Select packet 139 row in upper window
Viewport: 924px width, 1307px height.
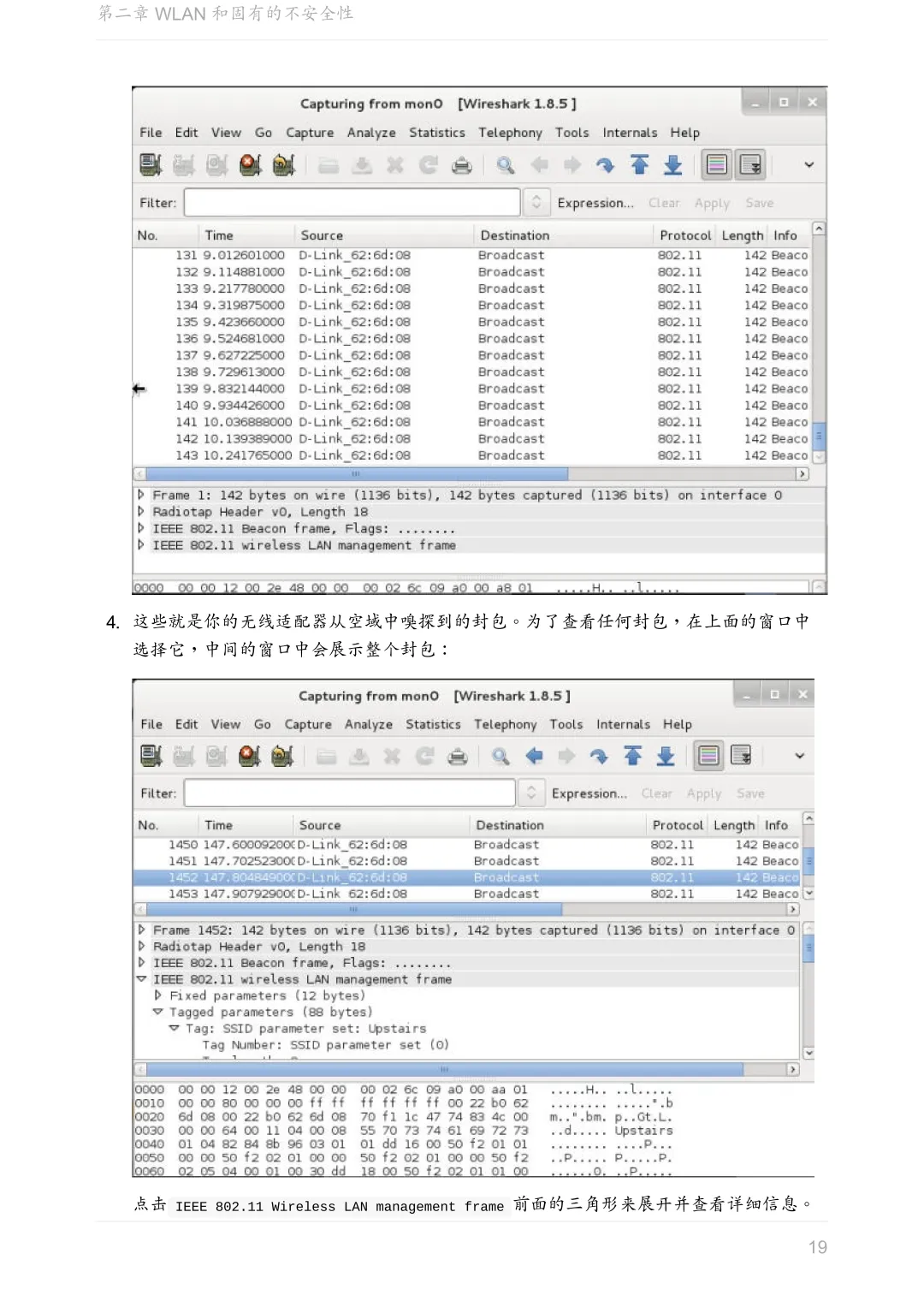pyautogui.click(x=471, y=389)
